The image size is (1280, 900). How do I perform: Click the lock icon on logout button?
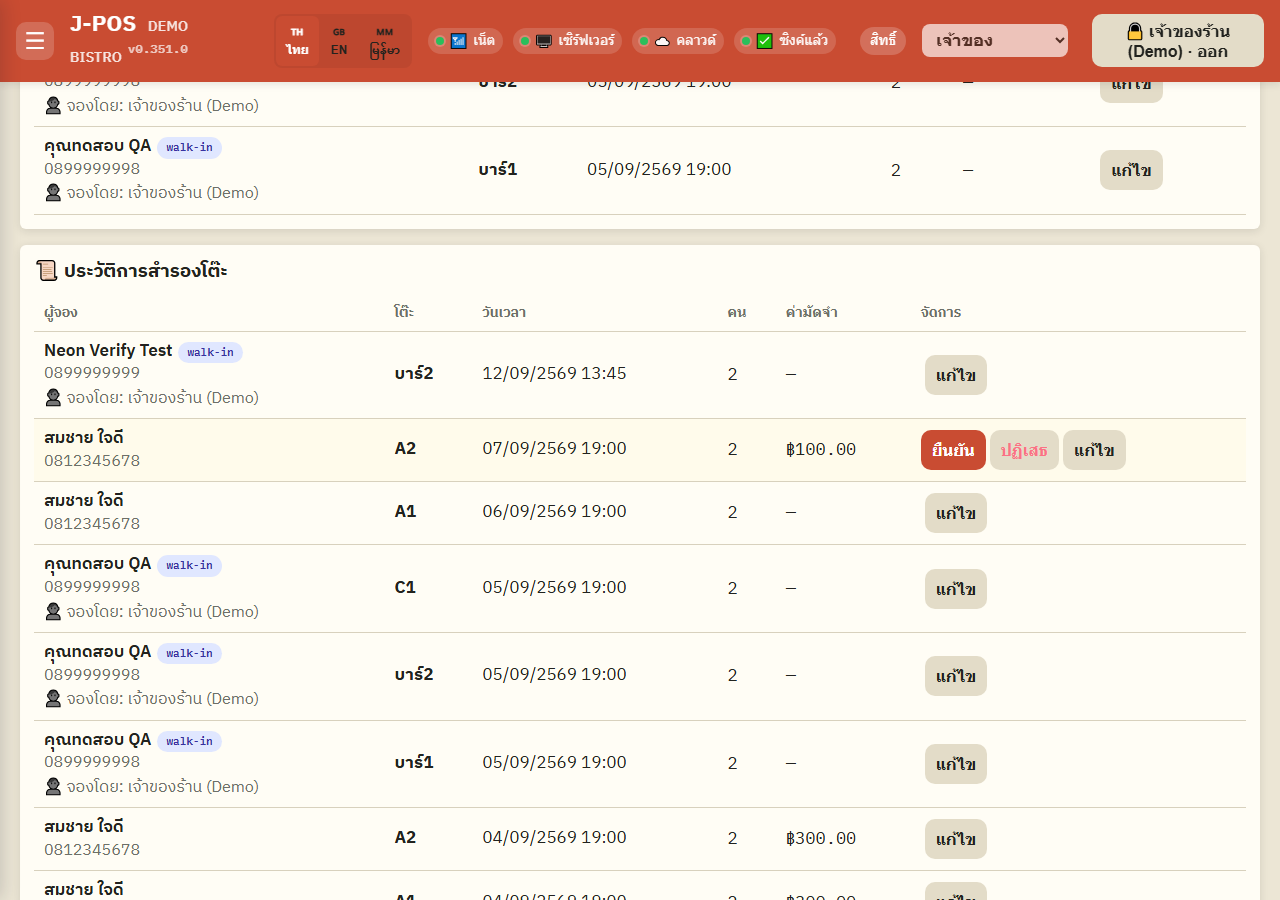[1135, 32]
